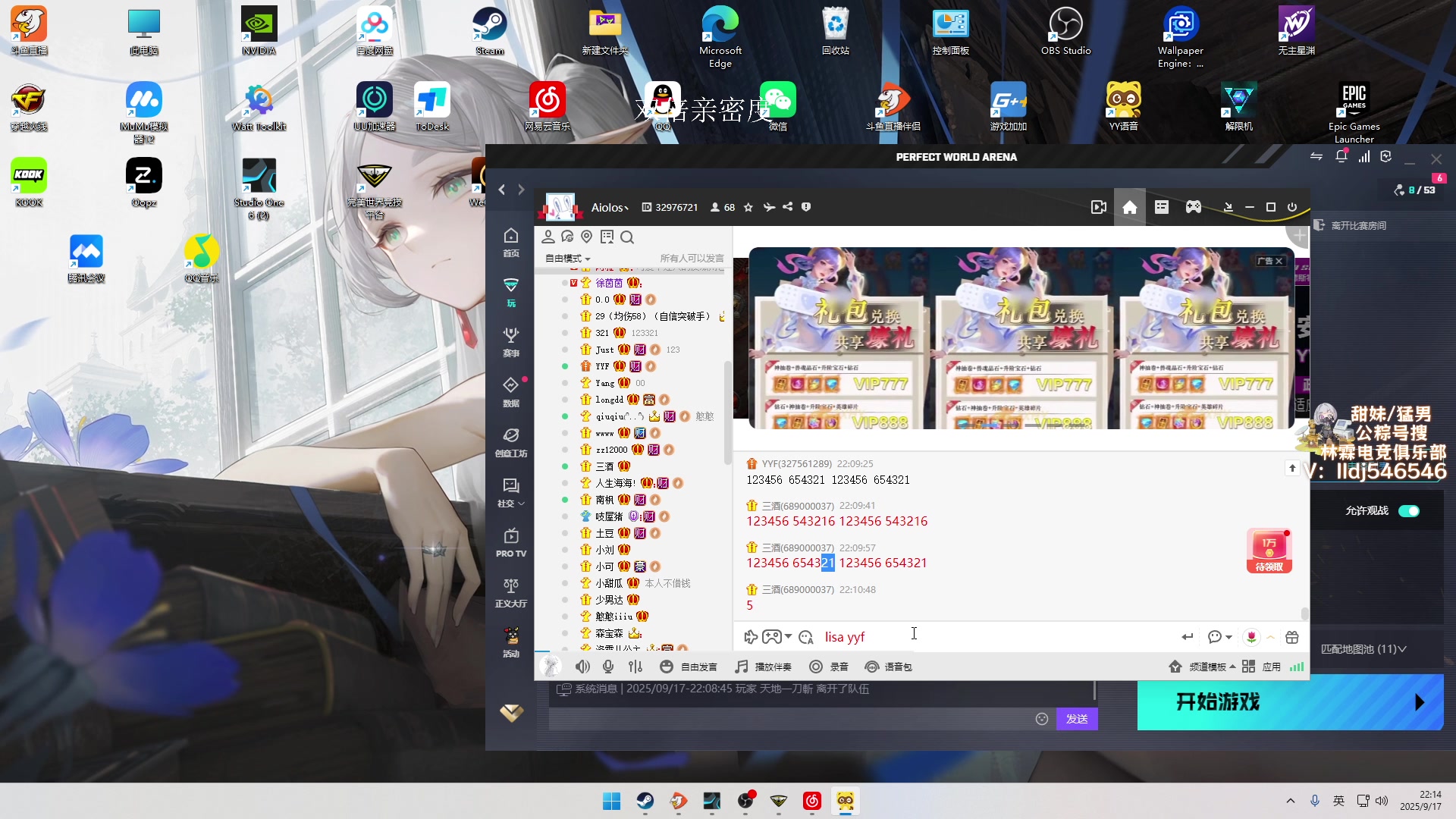Open 创意工坊 in Perfect World sidebar
1456x819 pixels.
[511, 443]
